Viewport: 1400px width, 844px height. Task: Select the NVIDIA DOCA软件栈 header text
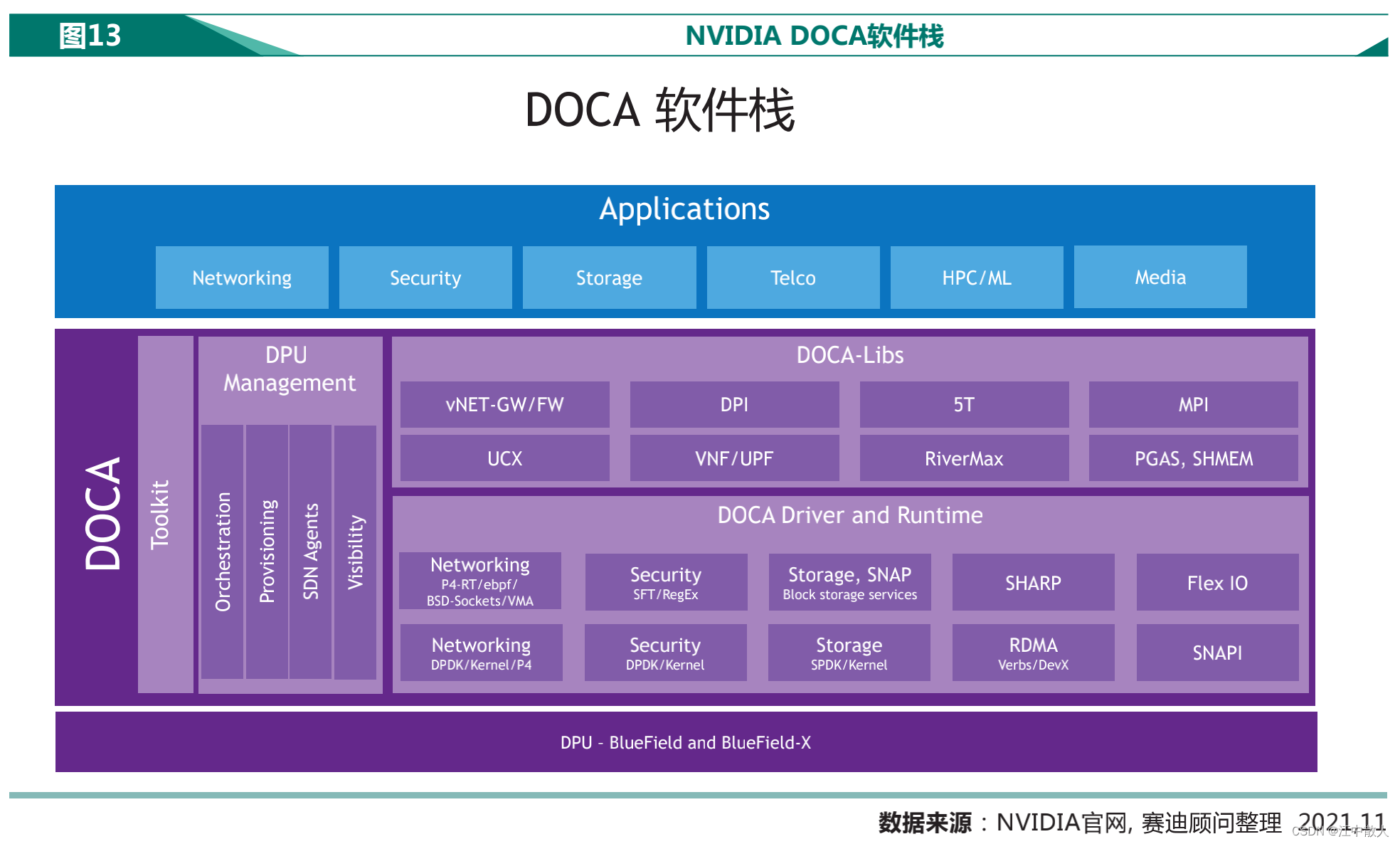[815, 36]
